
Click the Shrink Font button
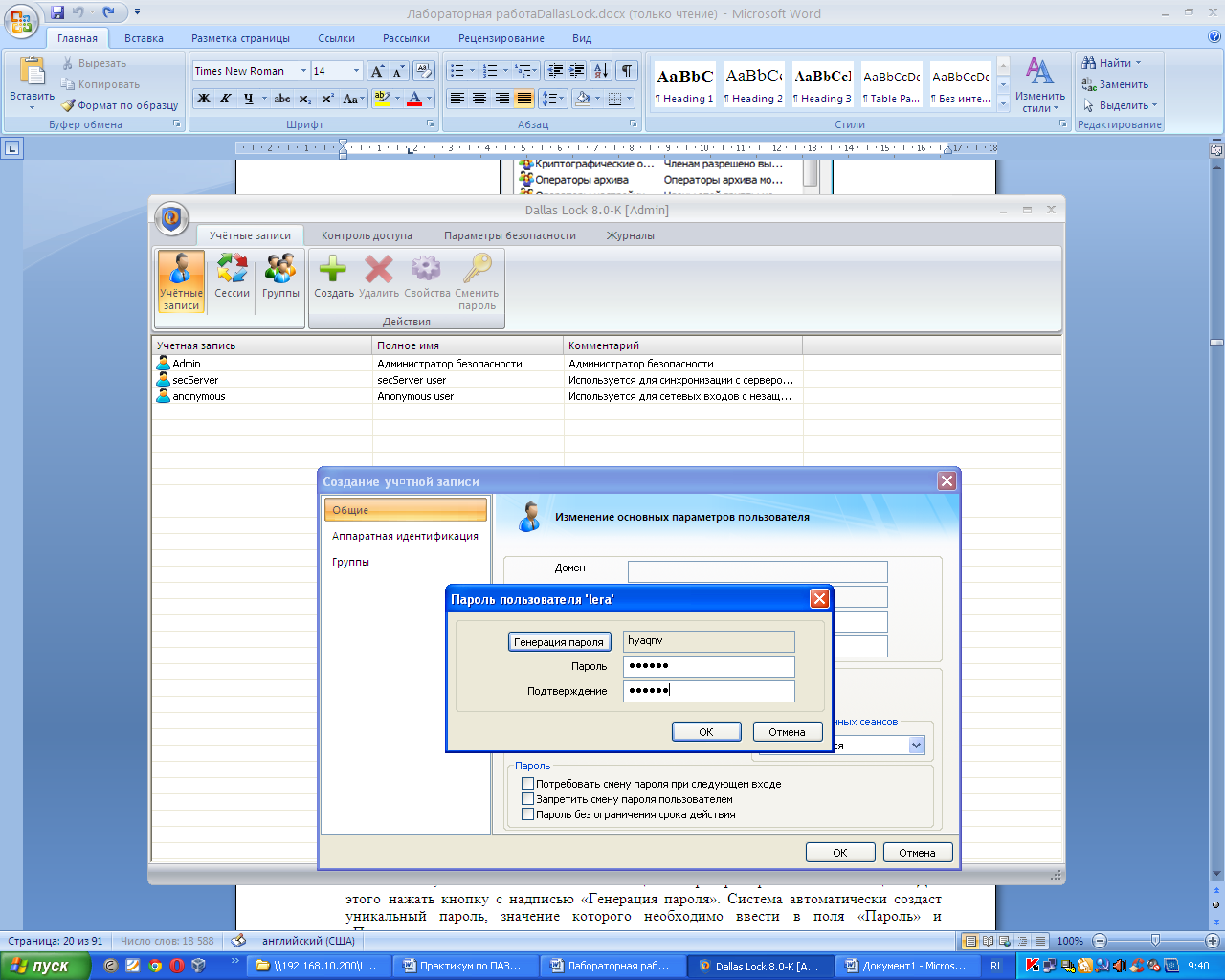(398, 71)
